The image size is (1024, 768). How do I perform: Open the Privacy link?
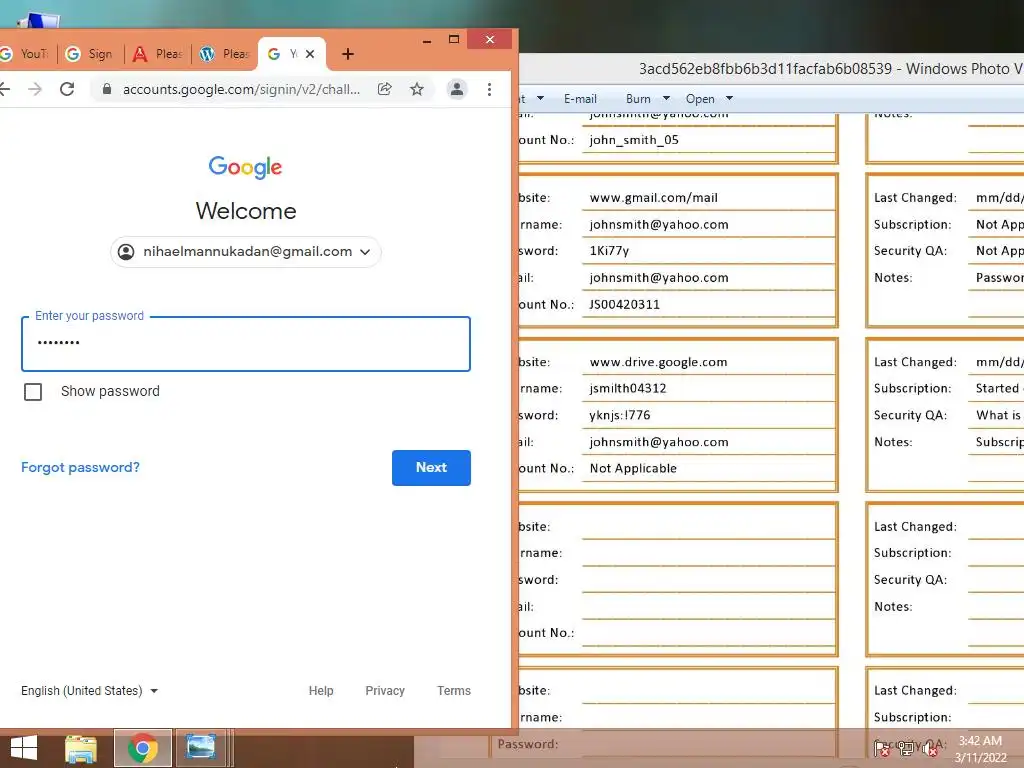point(385,691)
